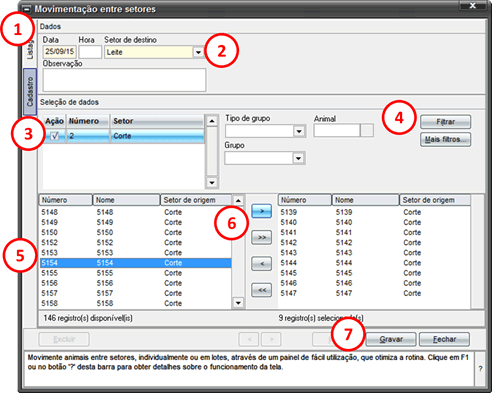Click the Corte cell in sector grid

tap(157, 136)
